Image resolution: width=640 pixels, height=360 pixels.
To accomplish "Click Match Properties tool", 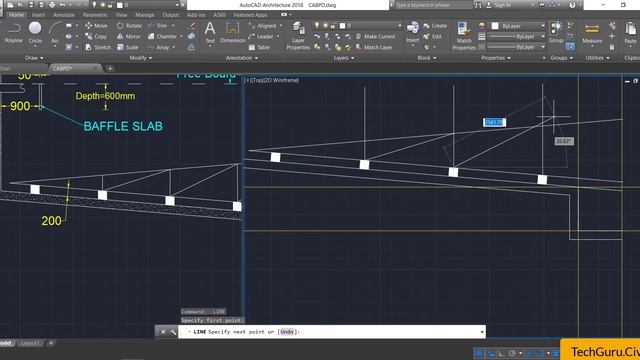I will (464, 36).
